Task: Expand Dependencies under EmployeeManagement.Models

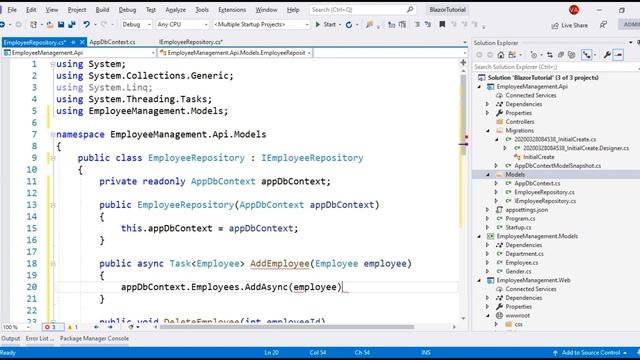Action: (488, 245)
